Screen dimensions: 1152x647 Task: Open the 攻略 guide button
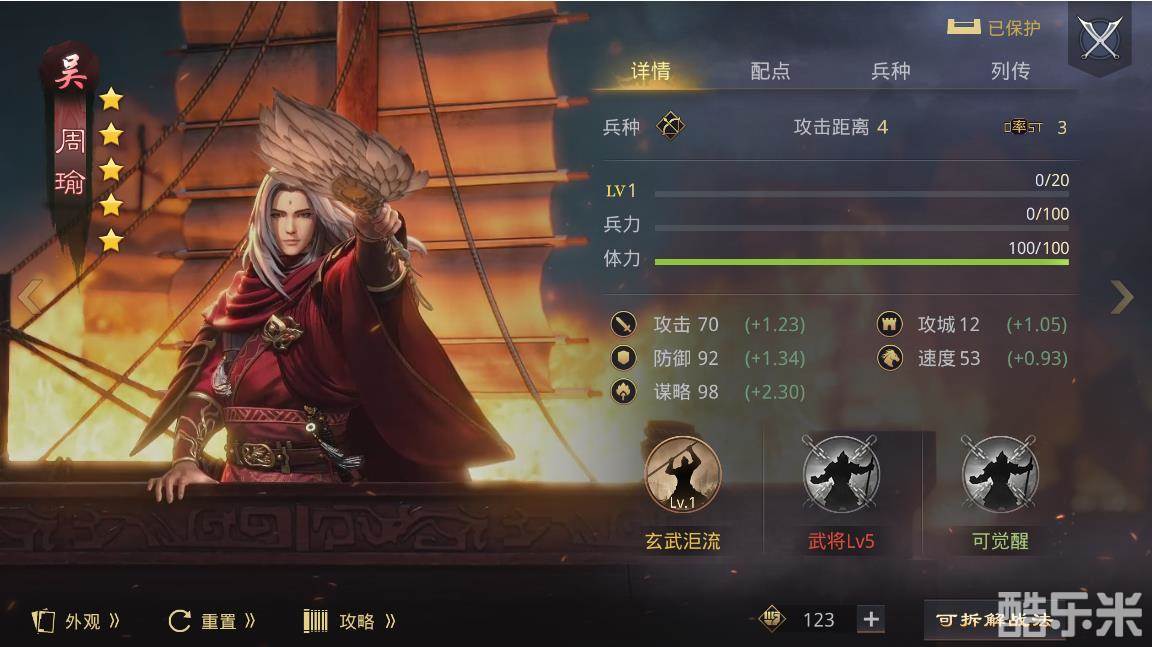tap(350, 621)
